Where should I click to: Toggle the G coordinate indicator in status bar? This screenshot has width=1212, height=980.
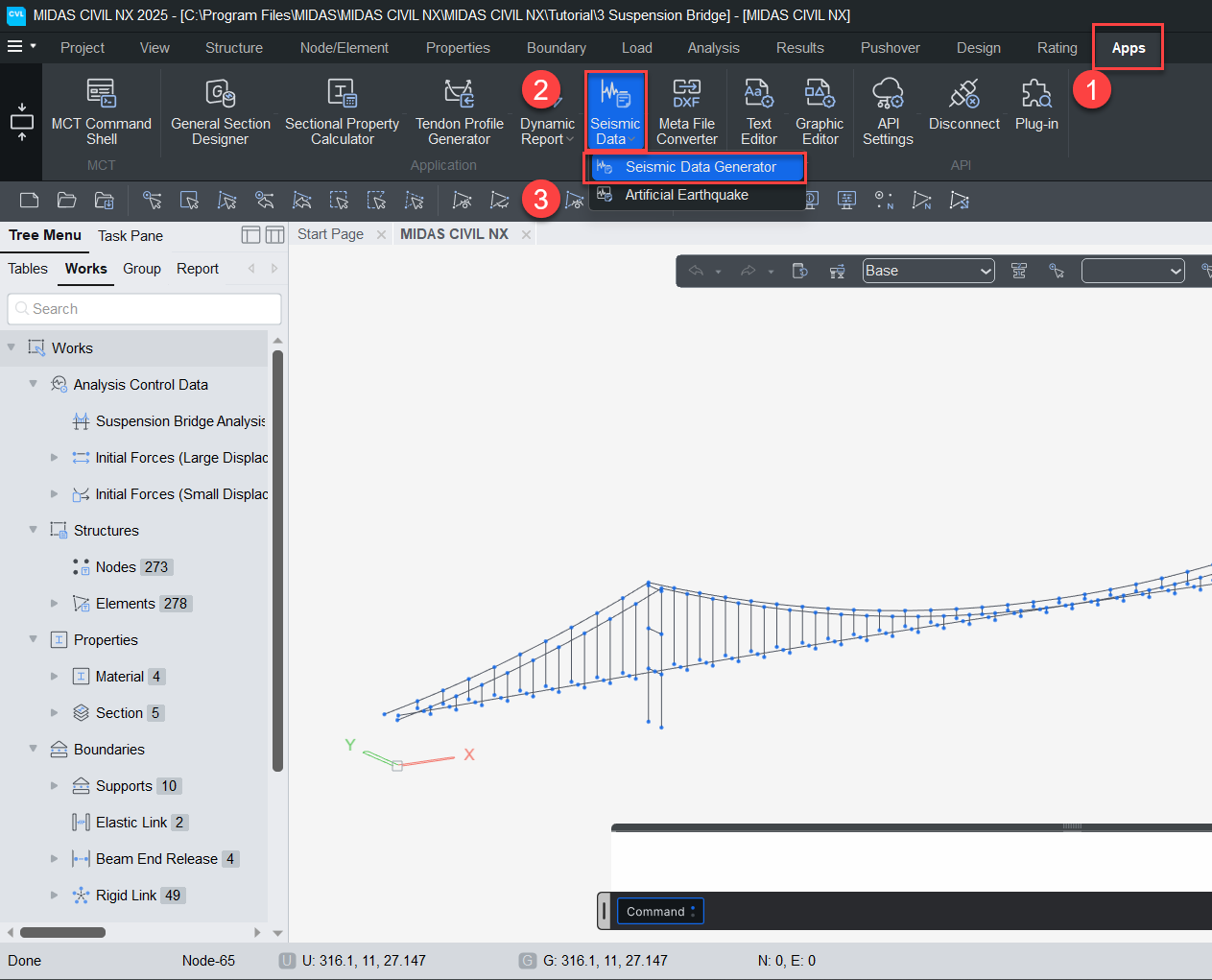[528, 961]
